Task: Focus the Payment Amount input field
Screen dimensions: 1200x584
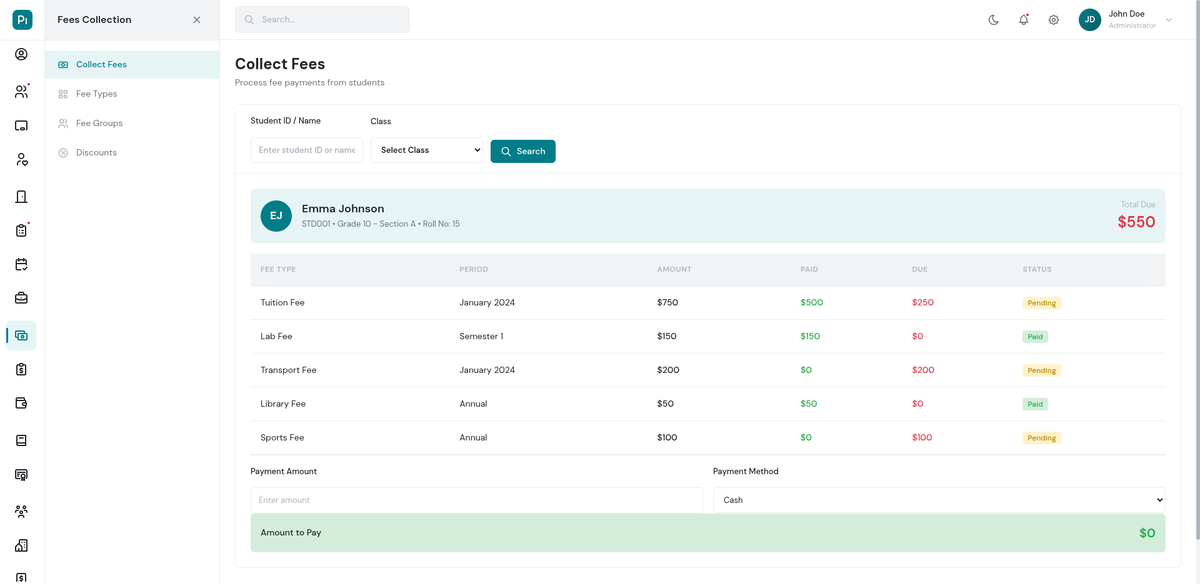Action: click(x=476, y=500)
